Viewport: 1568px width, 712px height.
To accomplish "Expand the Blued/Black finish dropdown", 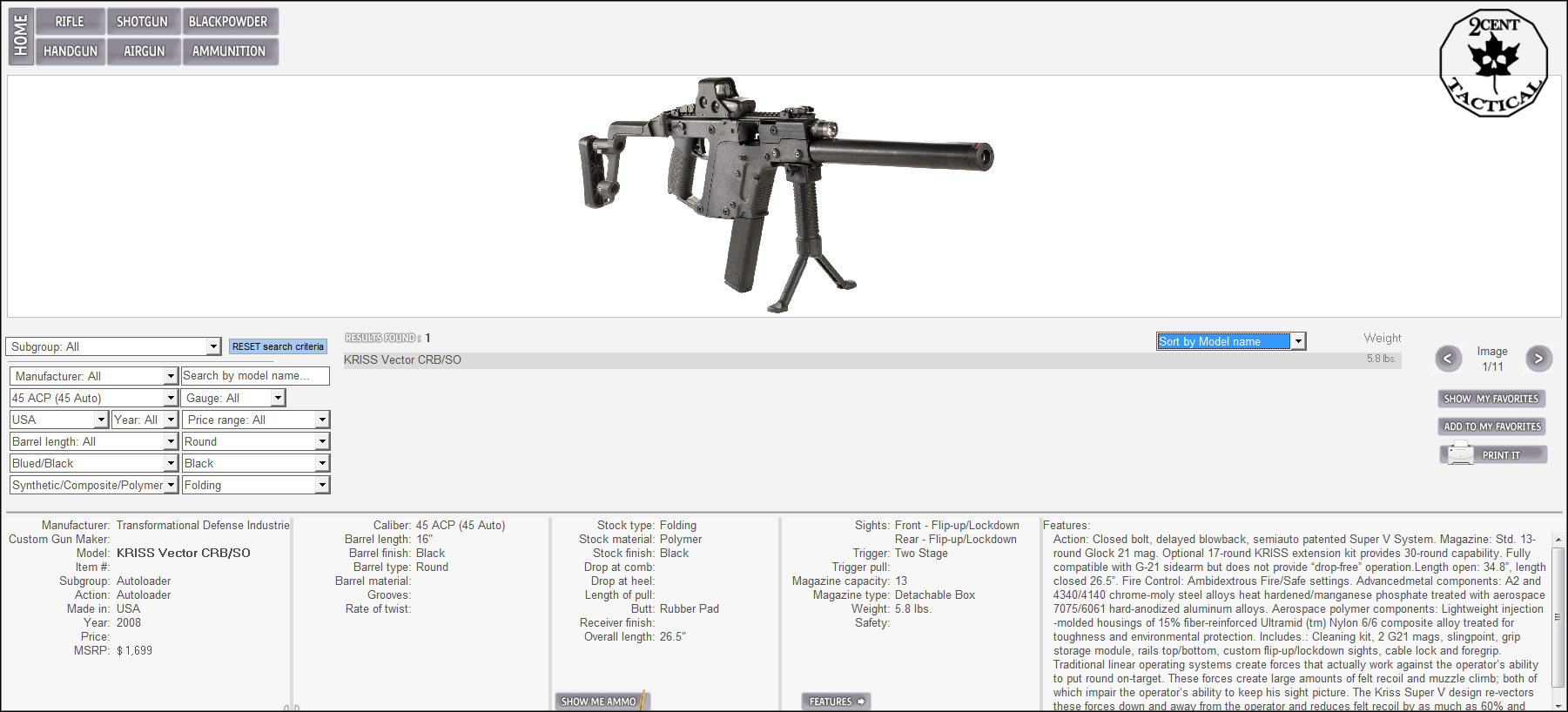I will point(171,463).
